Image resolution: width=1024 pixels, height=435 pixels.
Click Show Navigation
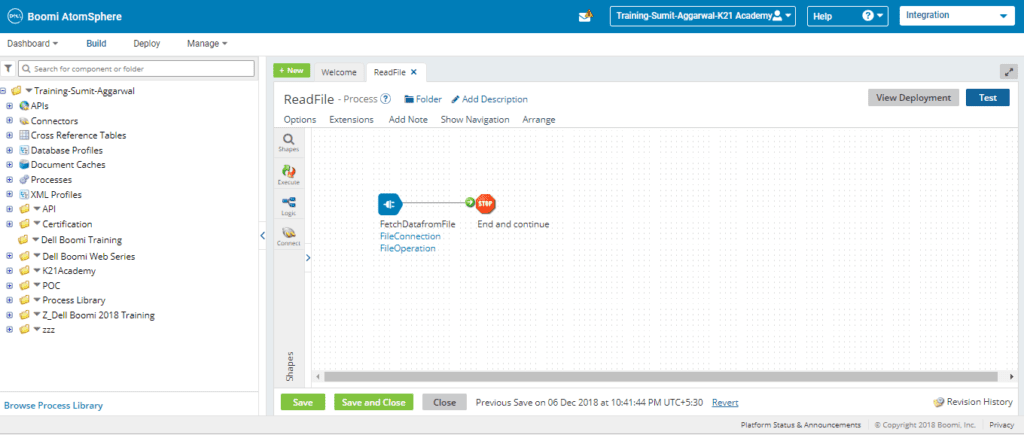pos(475,120)
